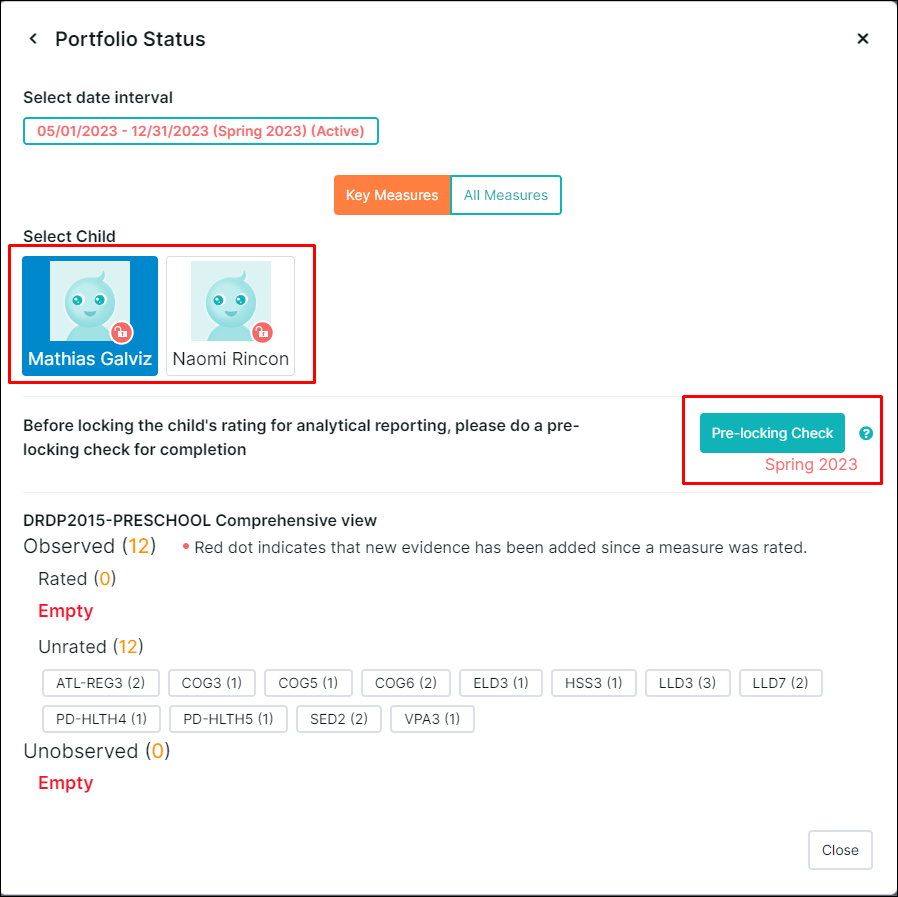898x897 pixels.
Task: Click the back arrow beside Portfolio Status
Action: (x=33, y=39)
